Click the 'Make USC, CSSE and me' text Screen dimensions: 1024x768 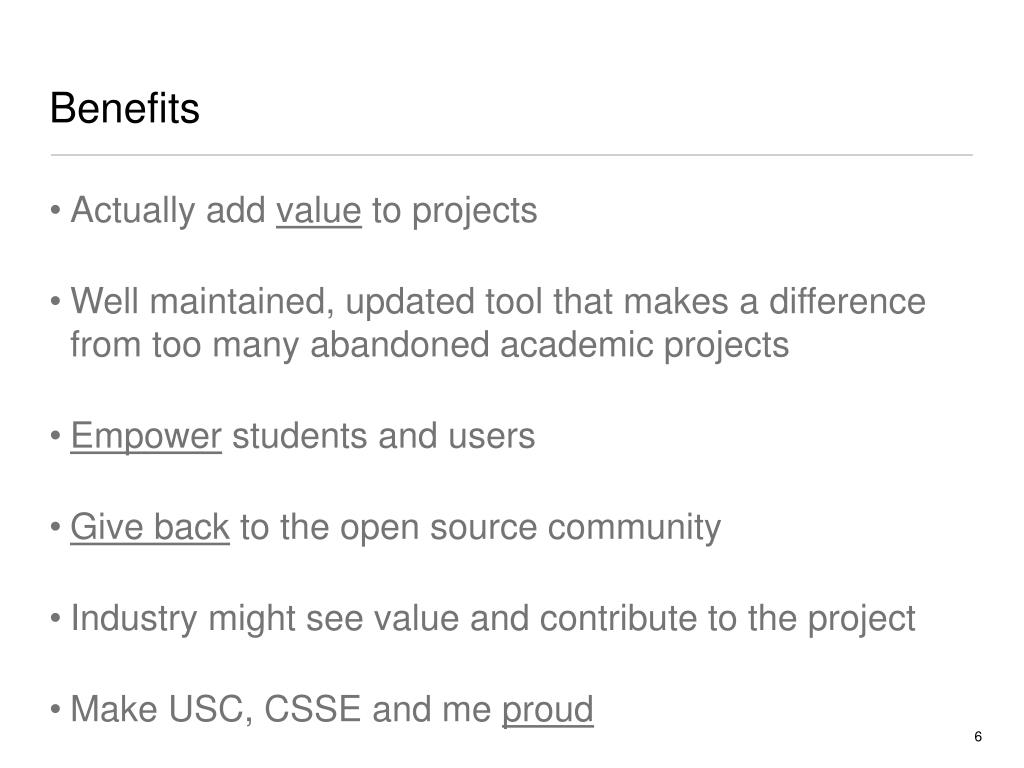281,709
